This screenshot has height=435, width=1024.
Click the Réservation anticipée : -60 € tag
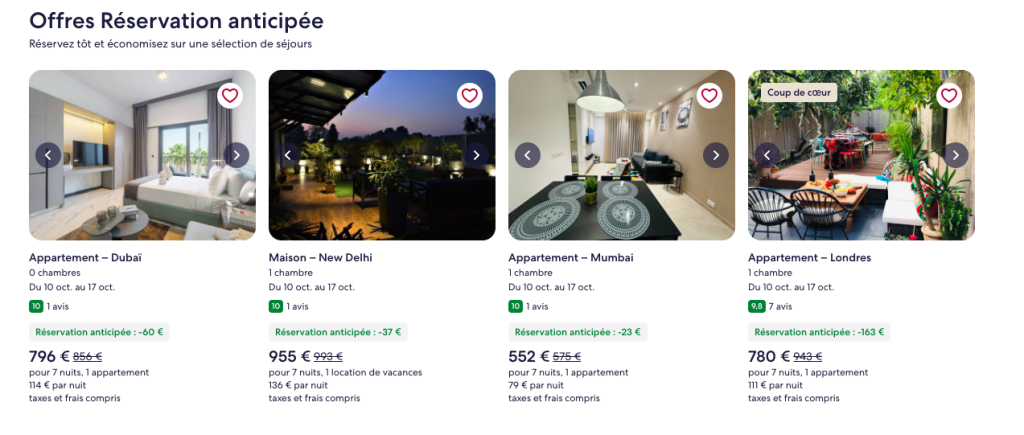99,332
